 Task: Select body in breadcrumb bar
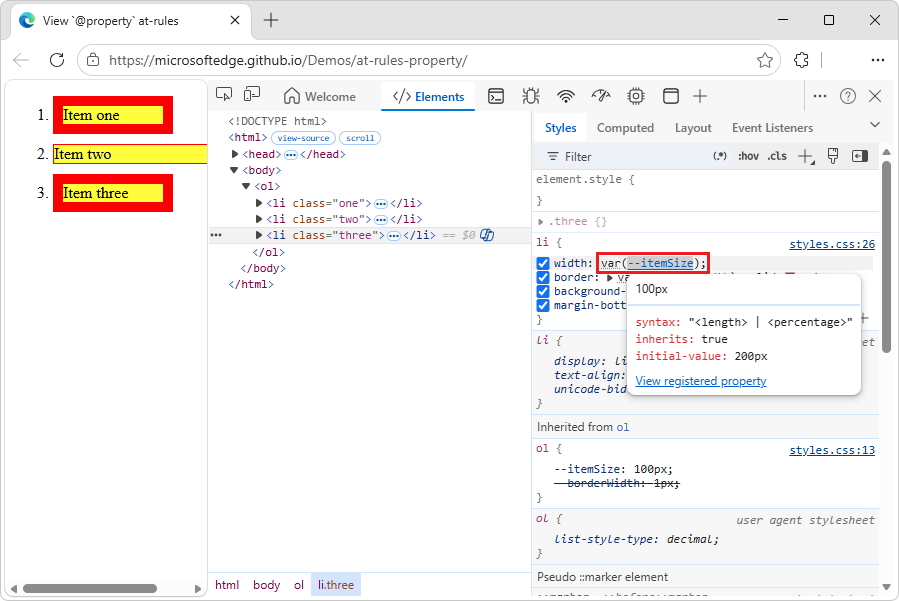point(267,585)
